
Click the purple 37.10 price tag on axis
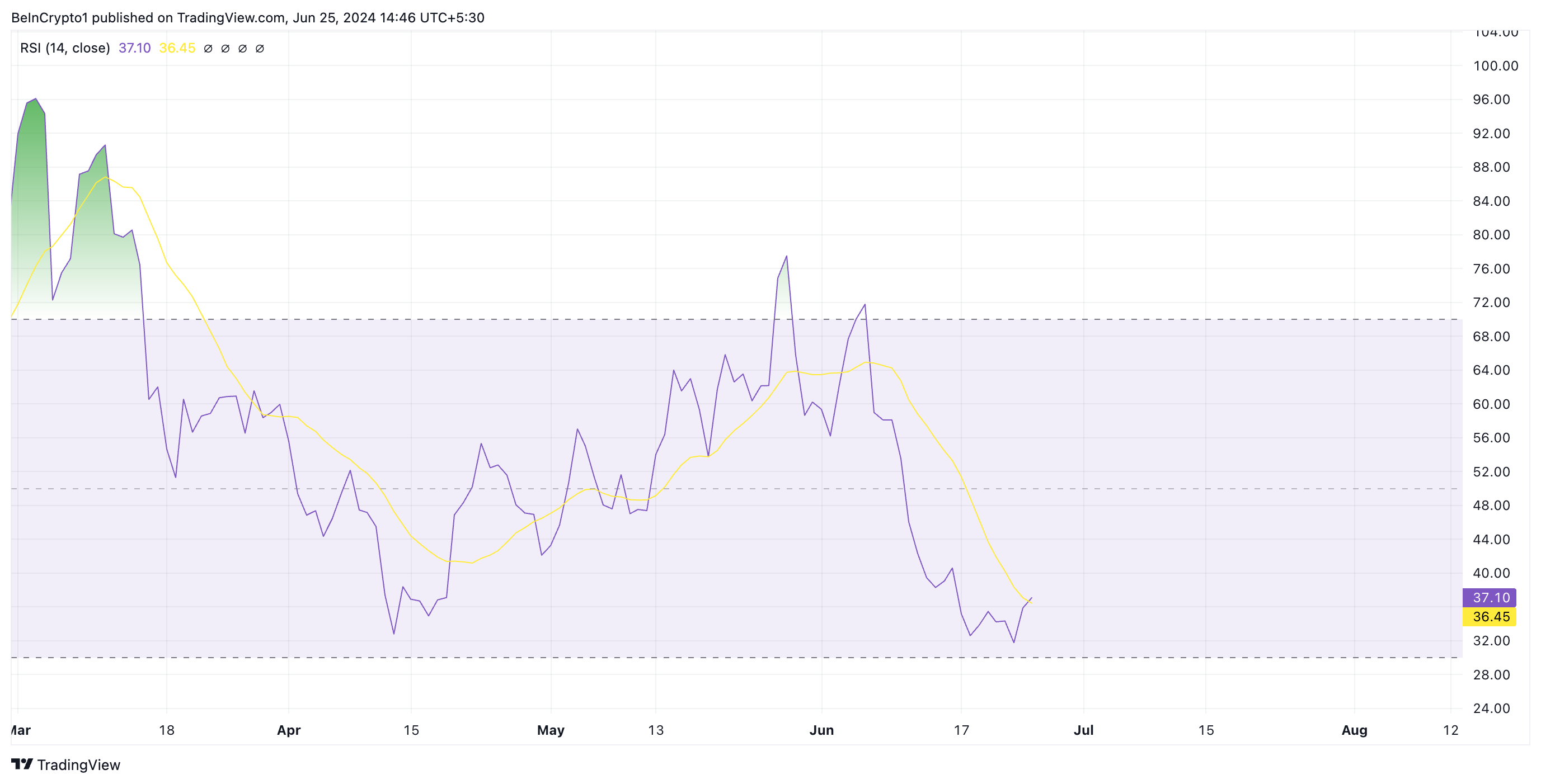pyautogui.click(x=1490, y=597)
